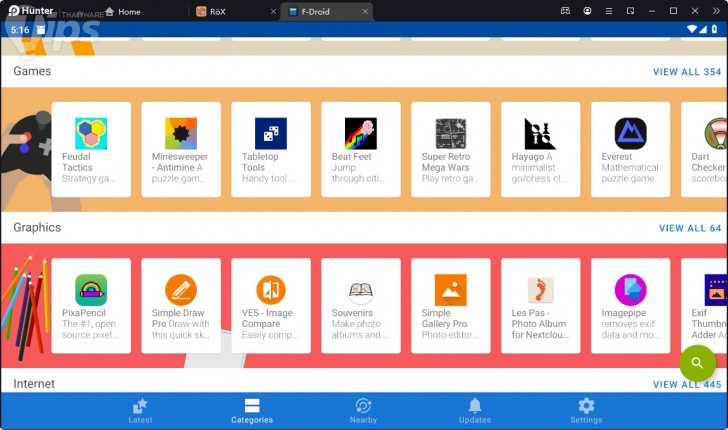Close the RöX emulator tab
This screenshot has height=430, width=728.
point(273,12)
